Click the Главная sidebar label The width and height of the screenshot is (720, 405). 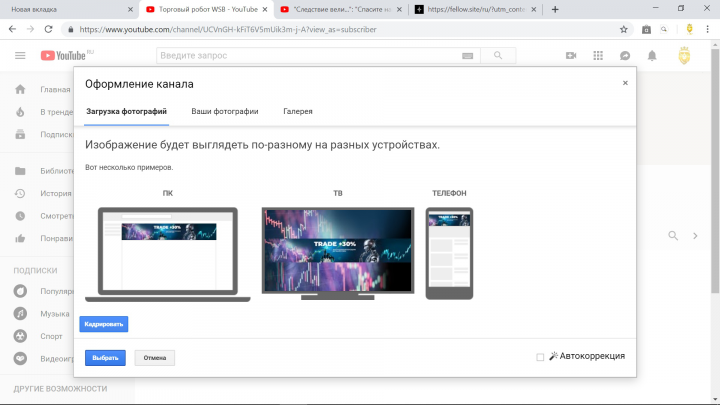[x=55, y=90]
